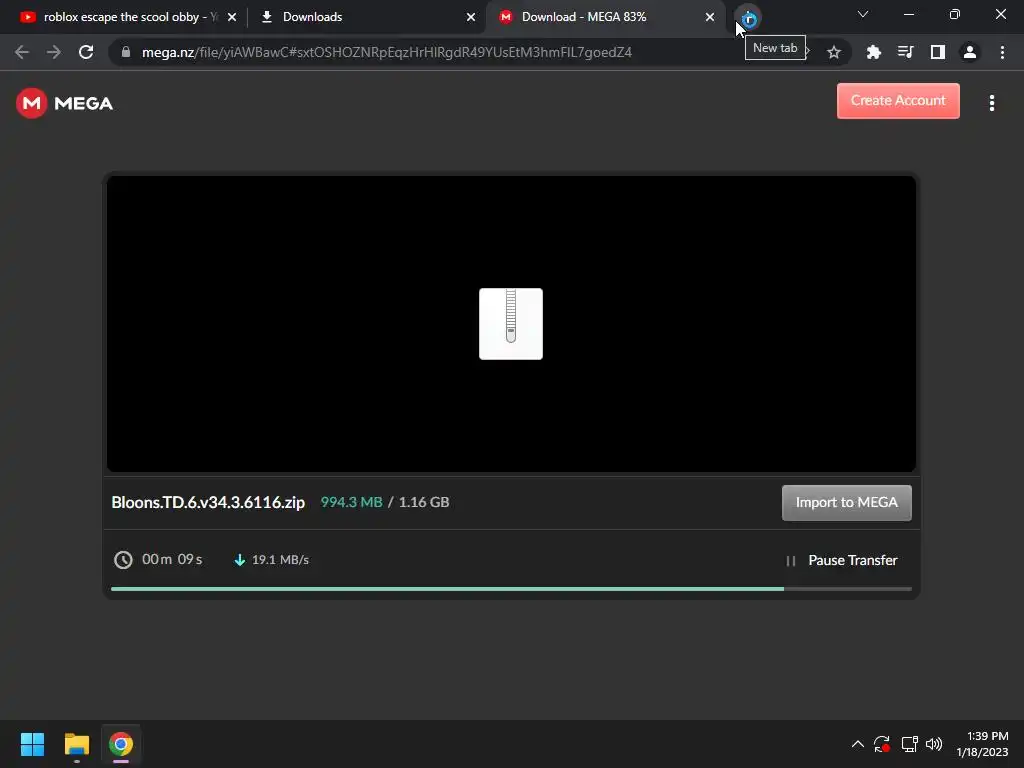Open the media control icon
Screen dimensions: 1024x768
pos(905,52)
